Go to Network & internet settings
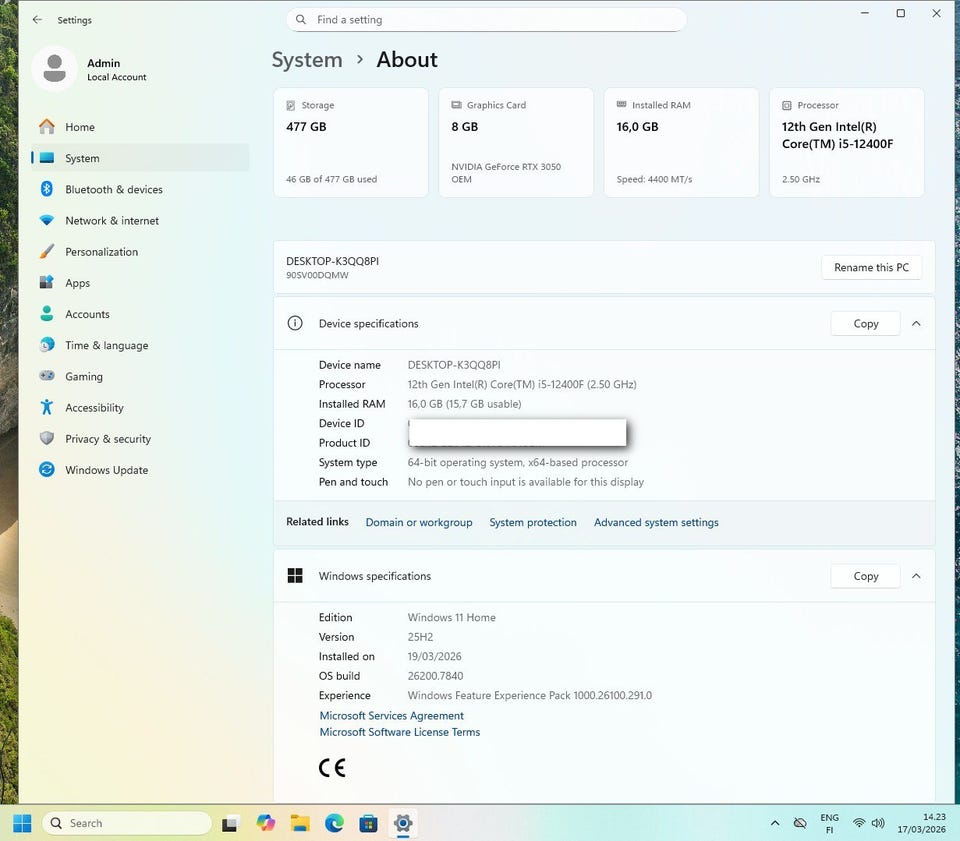960x841 pixels. pyautogui.click(x=140, y=220)
